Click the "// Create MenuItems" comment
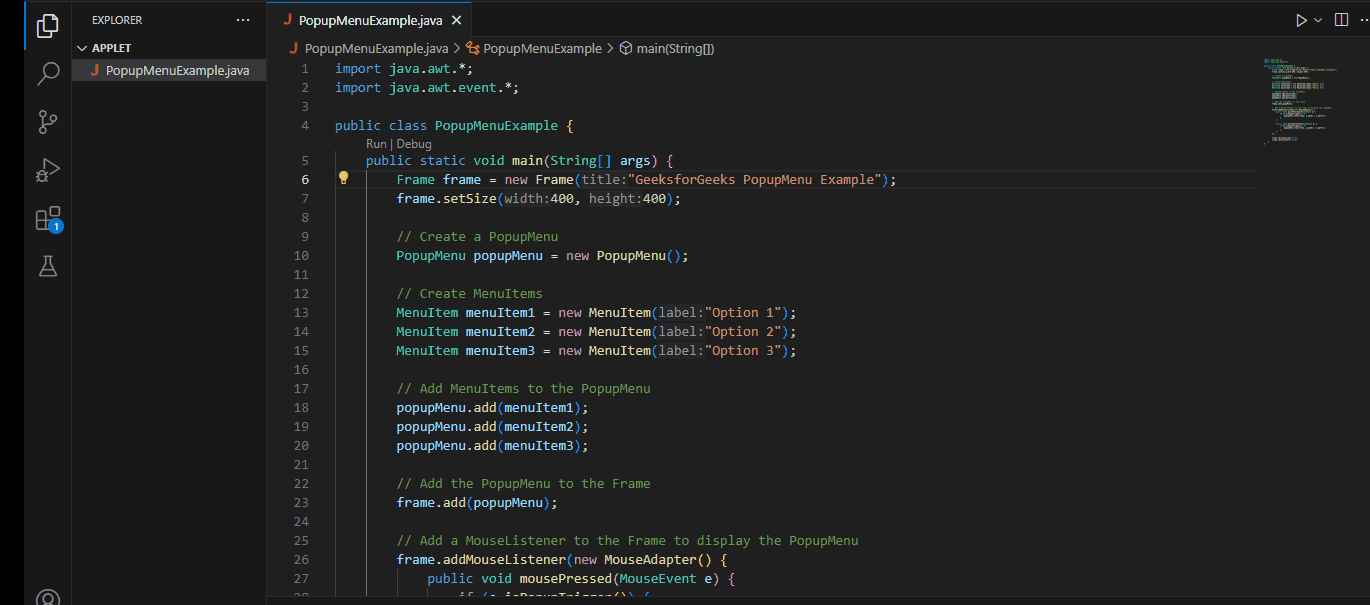The width and height of the screenshot is (1370, 605). click(469, 293)
